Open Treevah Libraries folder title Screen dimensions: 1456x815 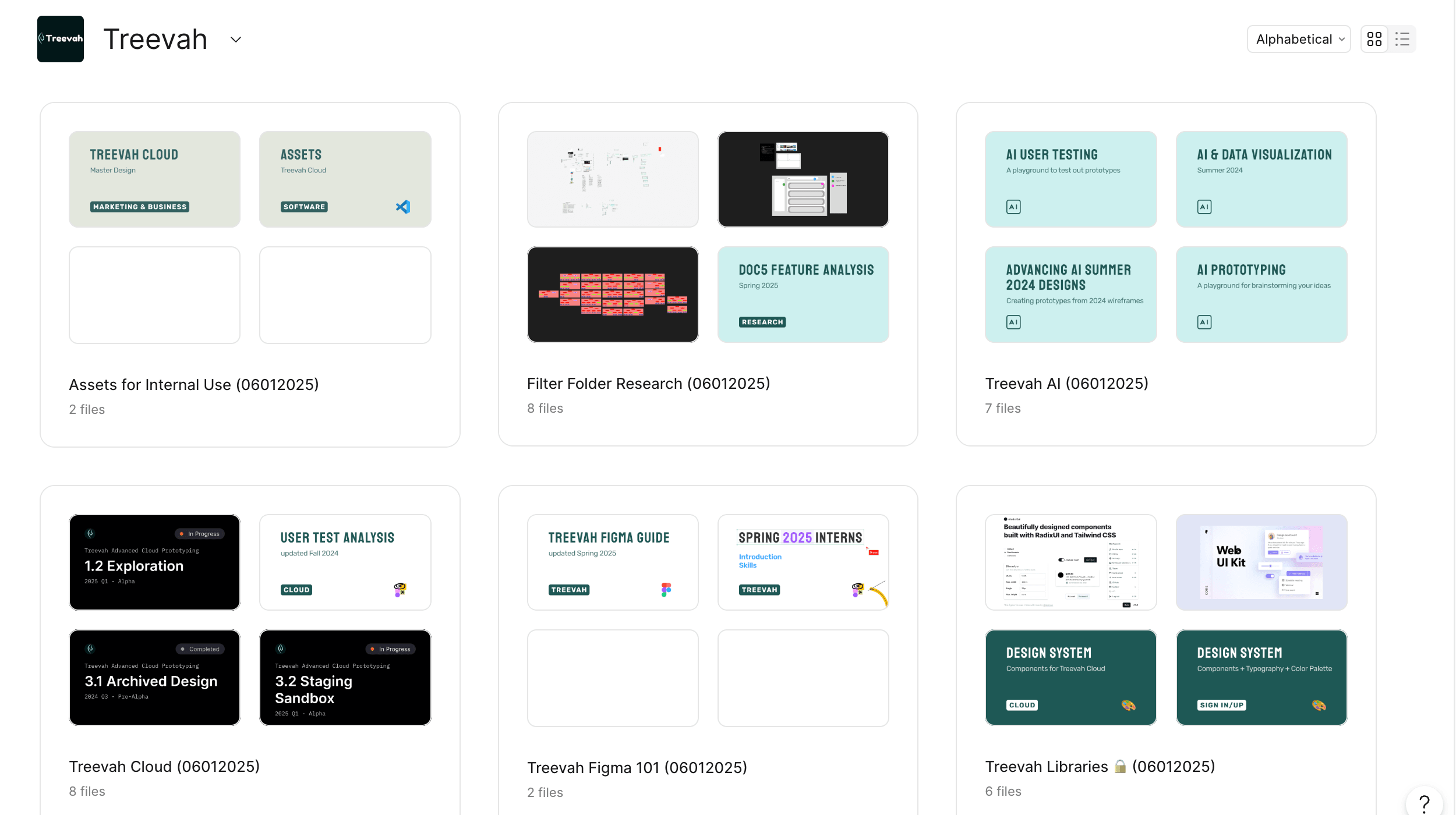click(1100, 767)
